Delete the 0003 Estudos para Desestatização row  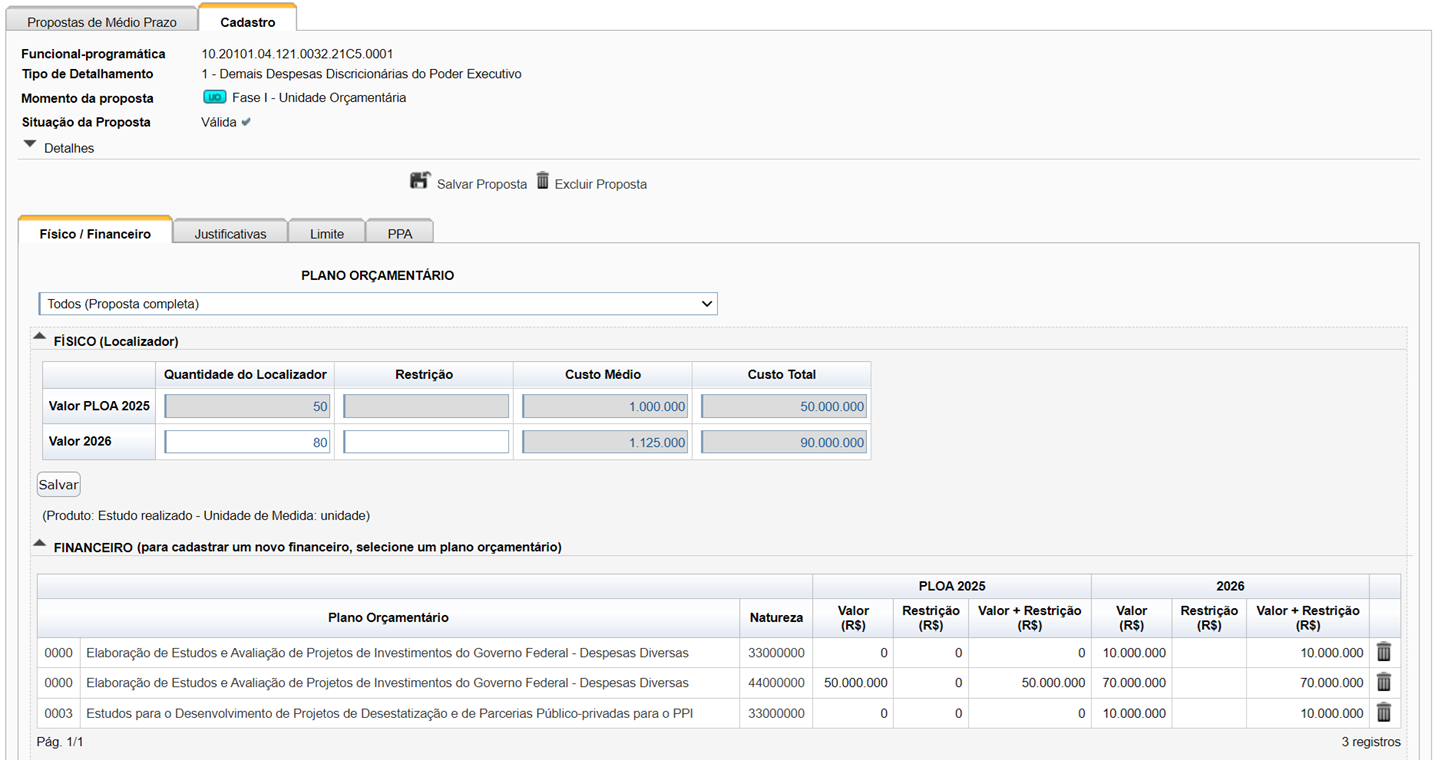1384,712
